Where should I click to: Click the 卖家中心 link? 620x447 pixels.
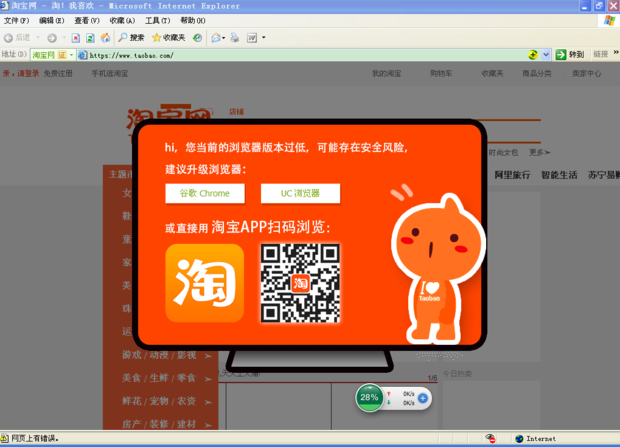pyautogui.click(x=586, y=74)
